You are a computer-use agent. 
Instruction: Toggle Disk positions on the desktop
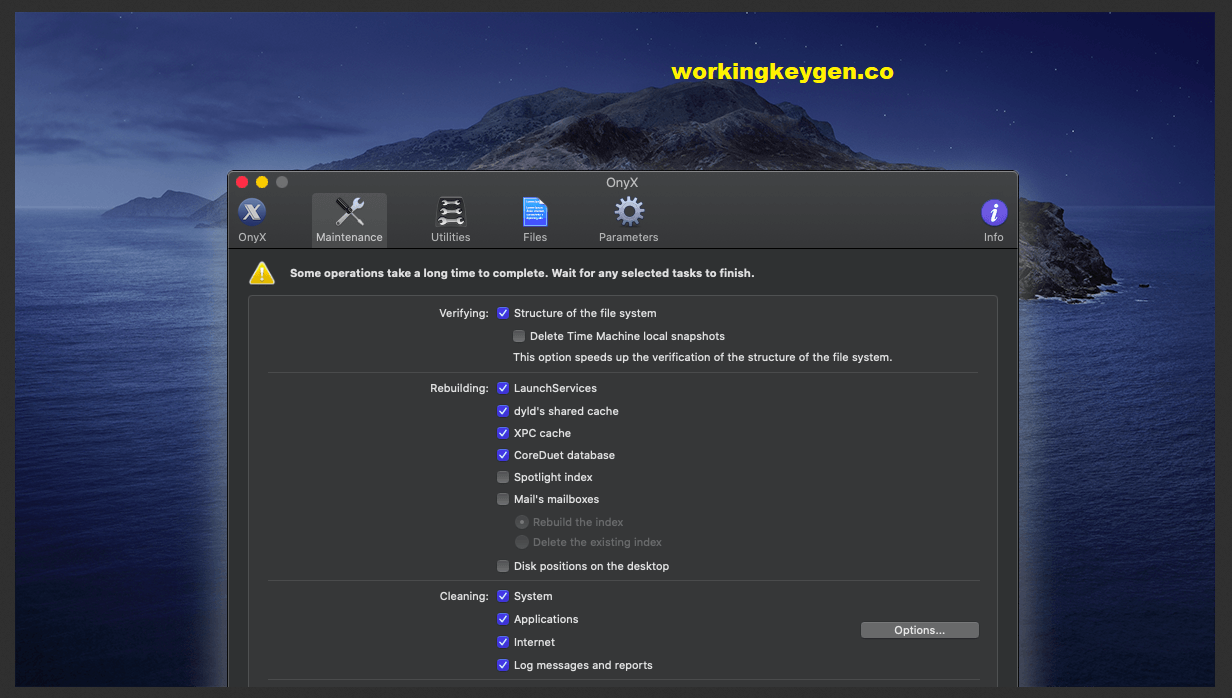(x=503, y=566)
